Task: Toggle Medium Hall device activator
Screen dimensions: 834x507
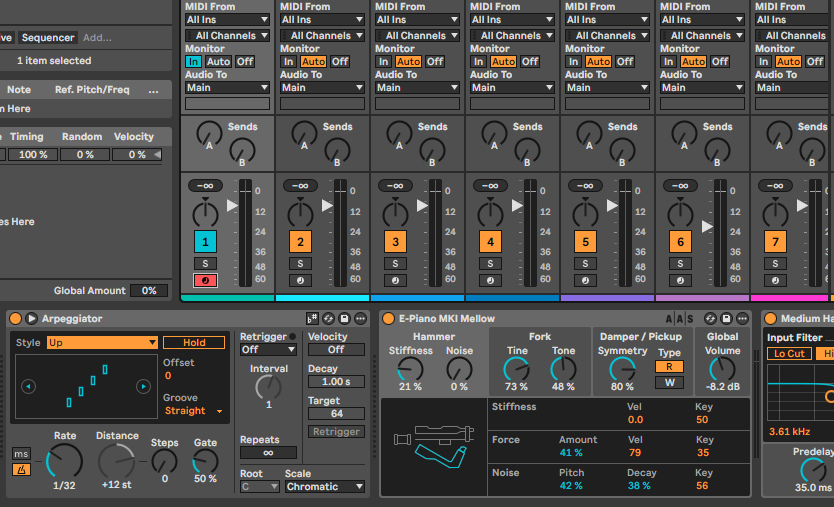Action: (x=770, y=319)
